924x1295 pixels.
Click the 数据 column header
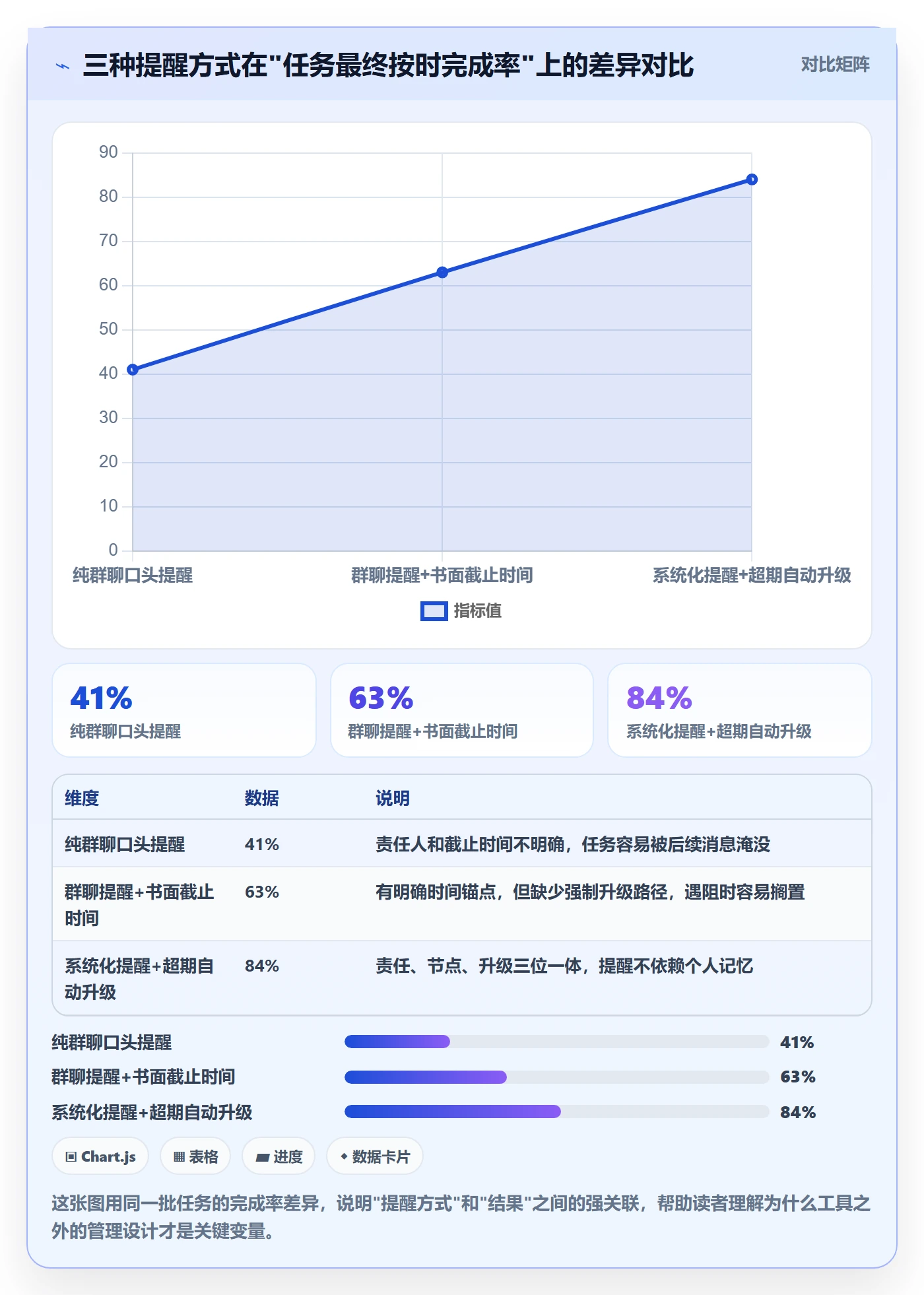click(x=262, y=798)
